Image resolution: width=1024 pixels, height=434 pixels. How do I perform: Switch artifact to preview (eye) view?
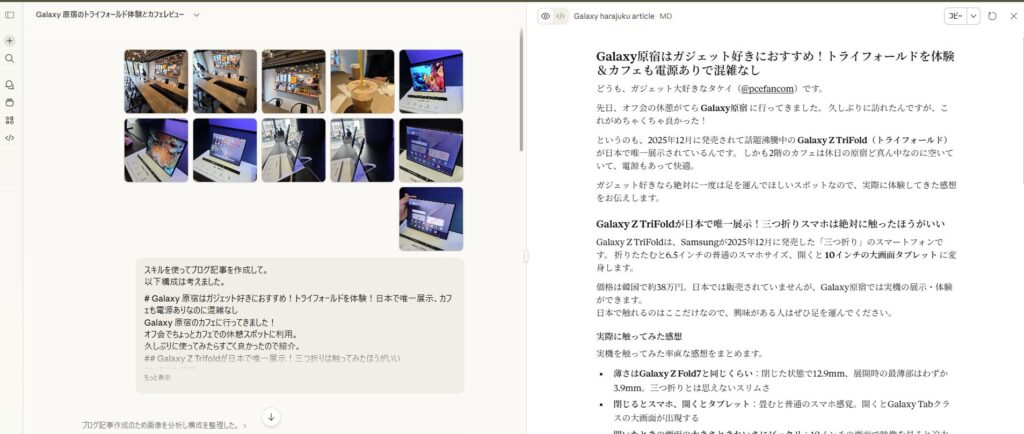(545, 16)
